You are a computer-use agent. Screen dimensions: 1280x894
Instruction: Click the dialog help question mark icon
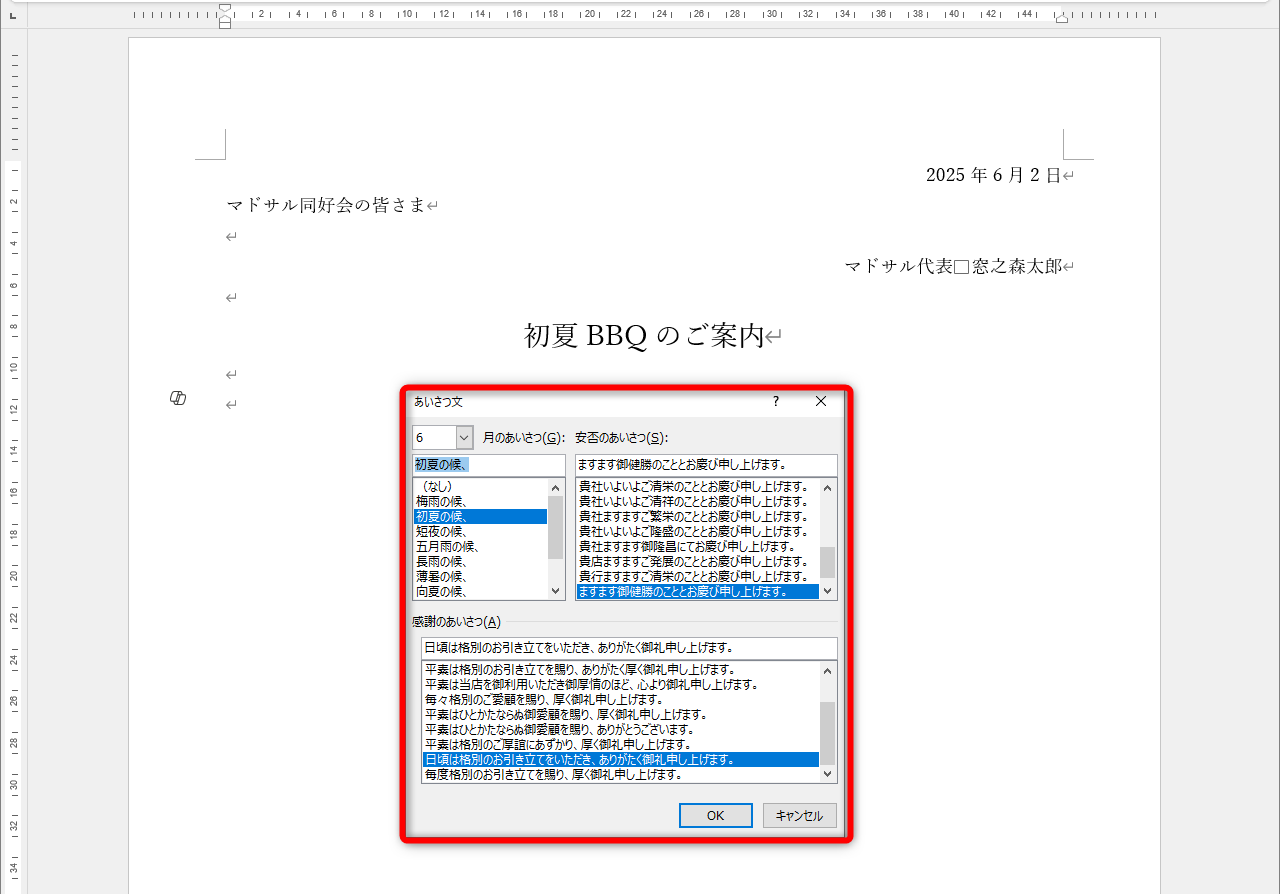click(775, 401)
